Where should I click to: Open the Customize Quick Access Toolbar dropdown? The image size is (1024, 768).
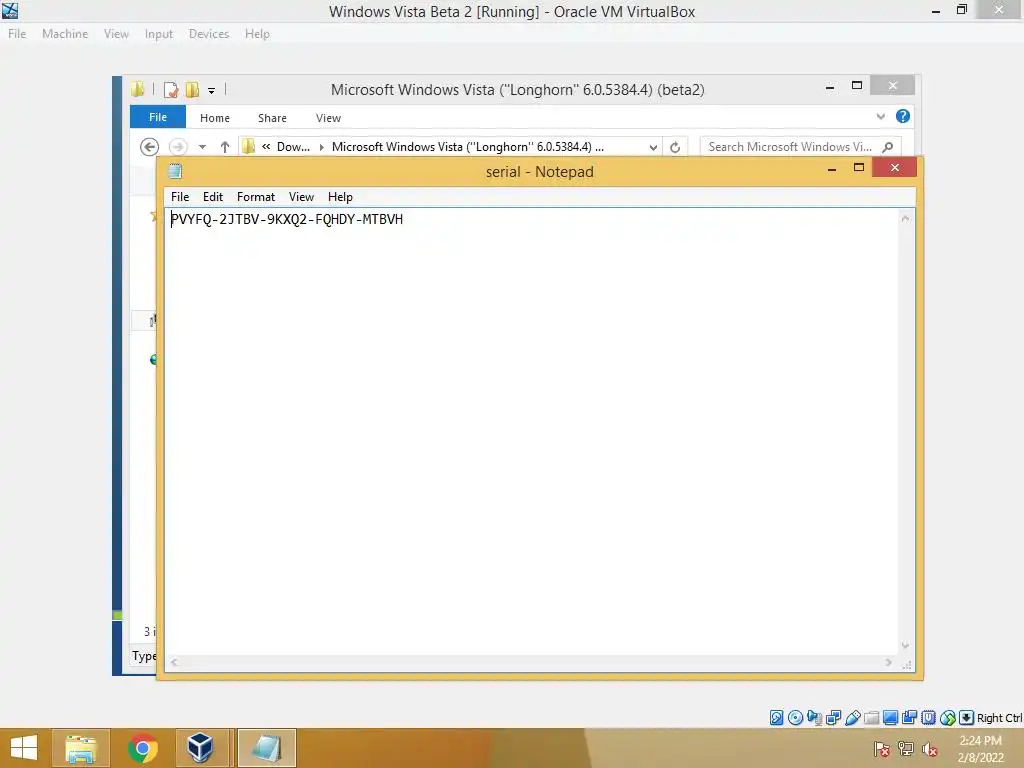click(x=212, y=91)
